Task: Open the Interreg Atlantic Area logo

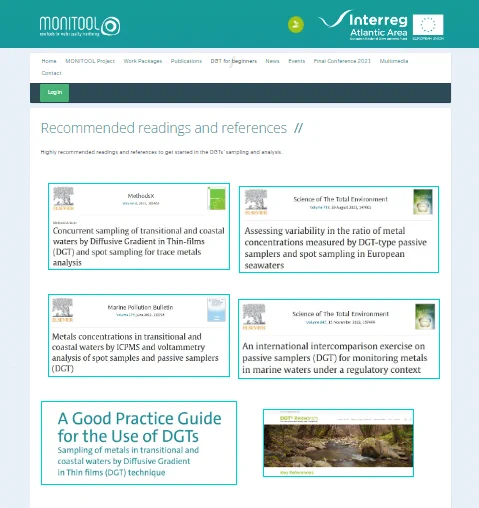Action: [363, 25]
